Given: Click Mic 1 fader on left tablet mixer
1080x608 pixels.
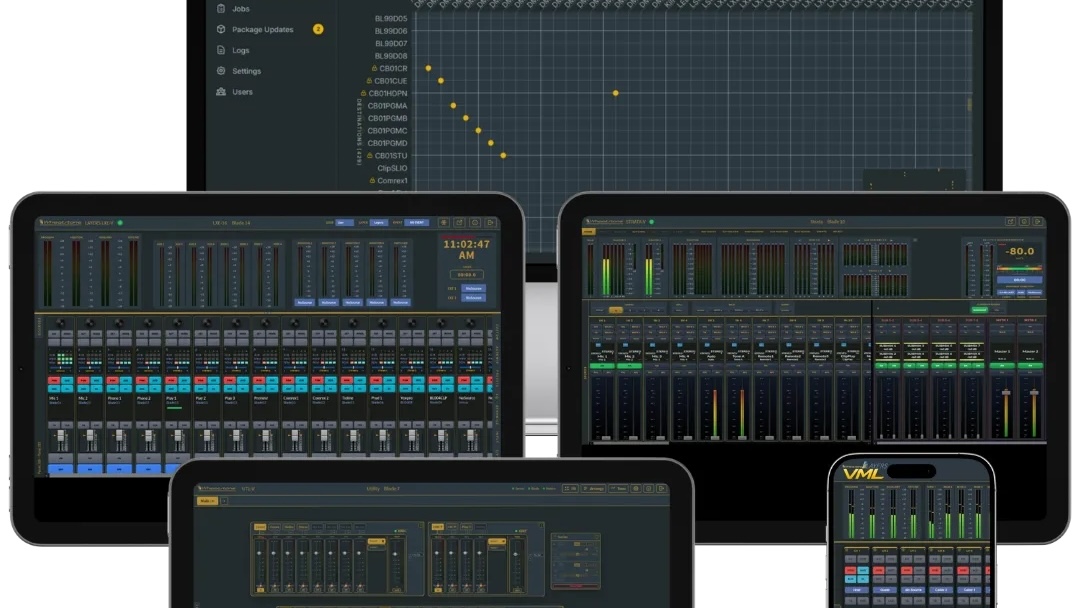Looking at the screenshot, I should [61, 436].
